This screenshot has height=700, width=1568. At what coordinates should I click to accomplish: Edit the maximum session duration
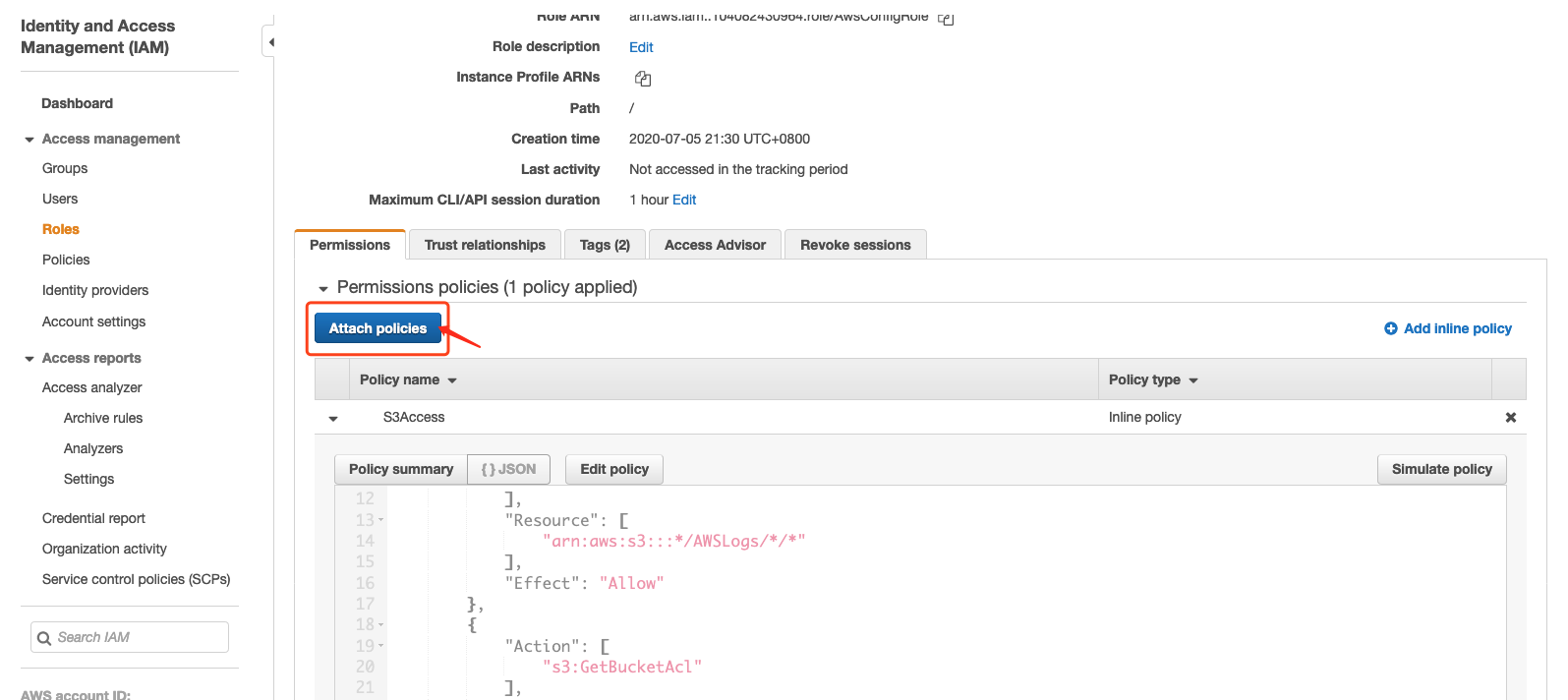(684, 200)
